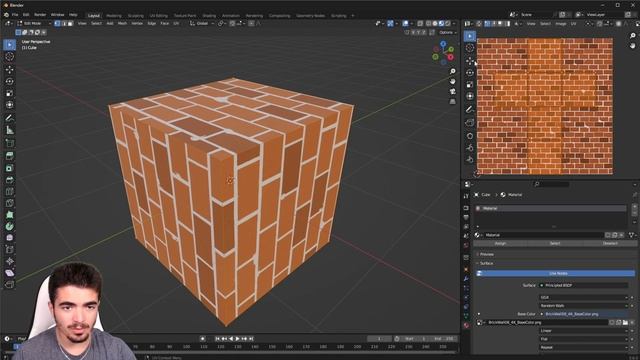Select the Loop Cut tool
The height and width of the screenshot is (360, 640).
click(x=9, y=191)
